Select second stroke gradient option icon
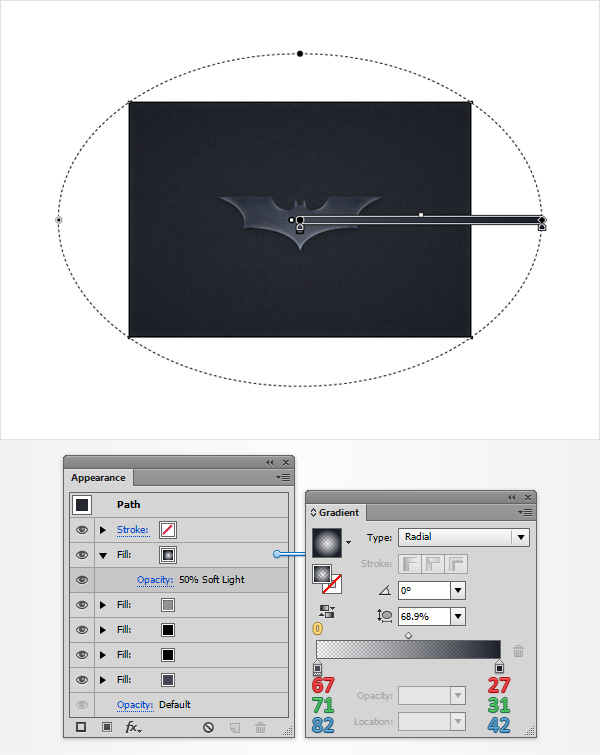Viewport: 600px width, 755px height. pyautogui.click(x=432, y=564)
